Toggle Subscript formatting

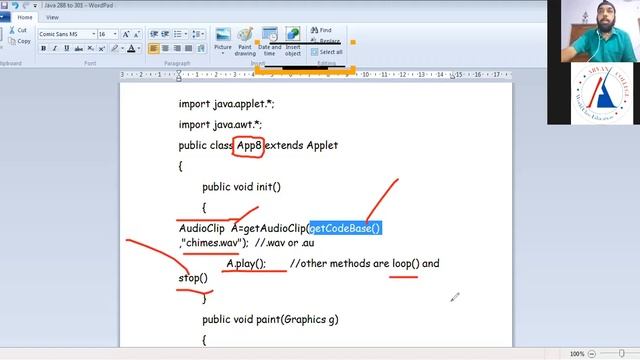pyautogui.click(x=90, y=49)
